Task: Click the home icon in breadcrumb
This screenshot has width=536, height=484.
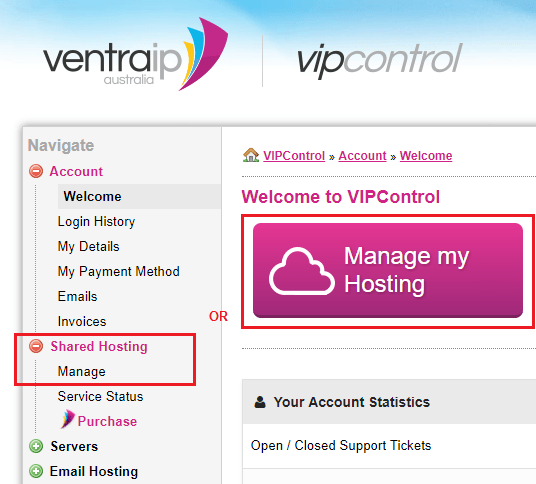Action: (x=251, y=155)
